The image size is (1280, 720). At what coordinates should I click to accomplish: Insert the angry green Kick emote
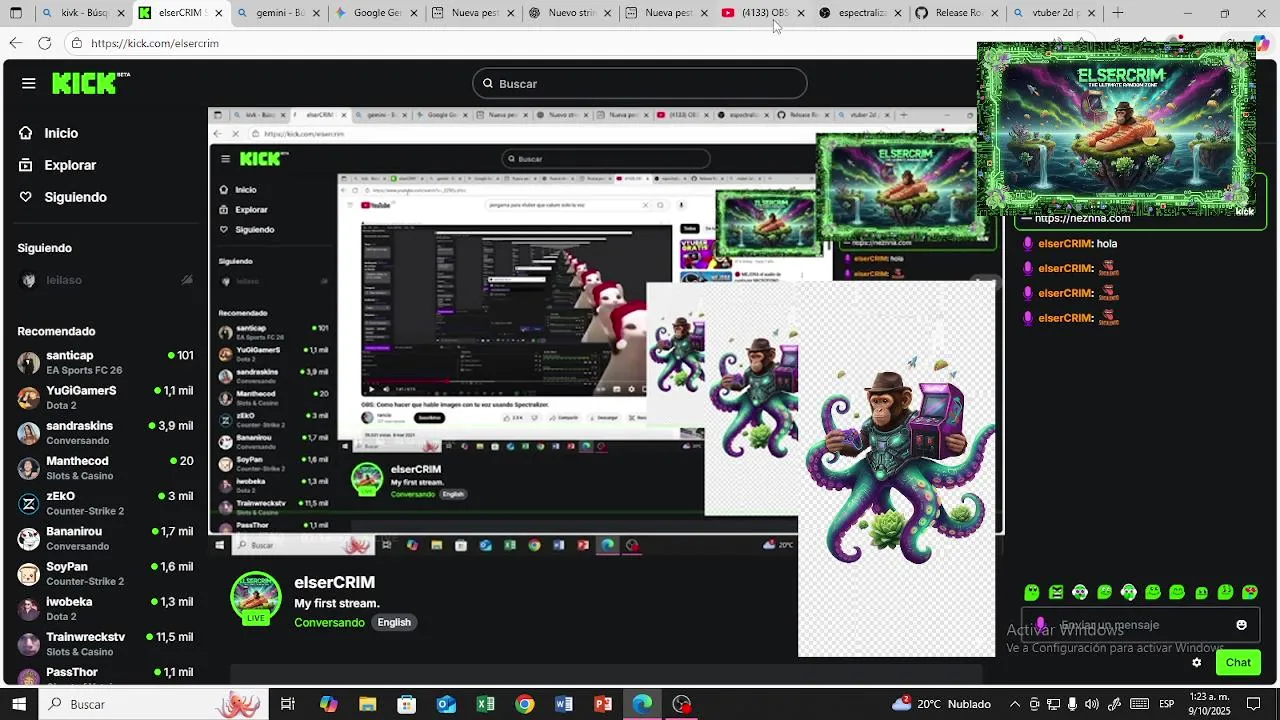(1056, 592)
